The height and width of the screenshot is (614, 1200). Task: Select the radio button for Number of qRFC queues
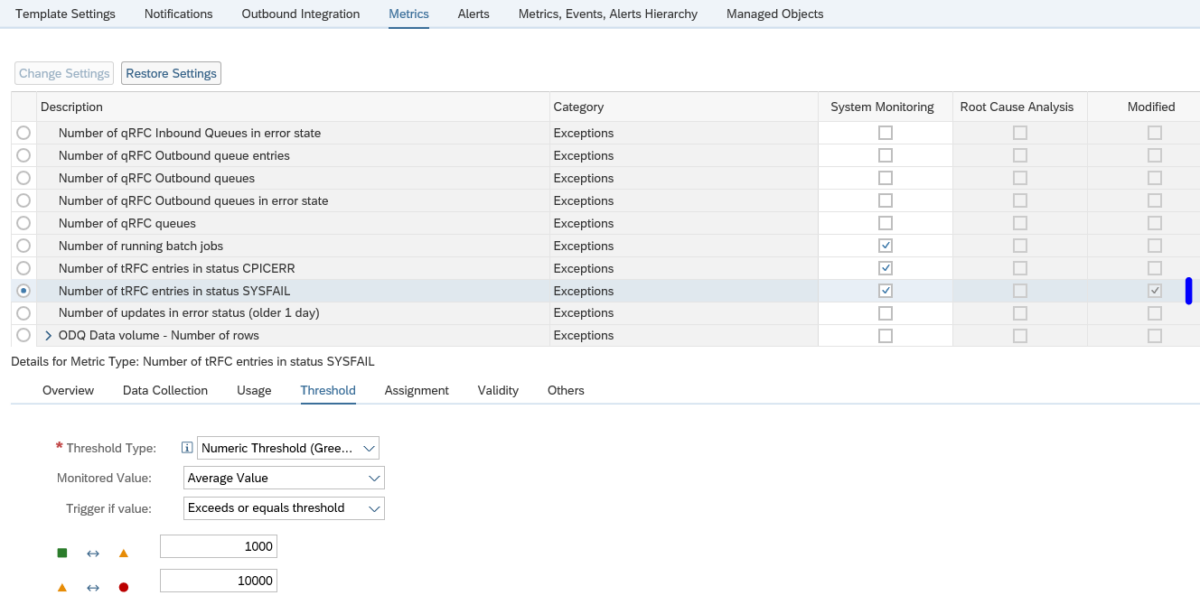point(23,223)
